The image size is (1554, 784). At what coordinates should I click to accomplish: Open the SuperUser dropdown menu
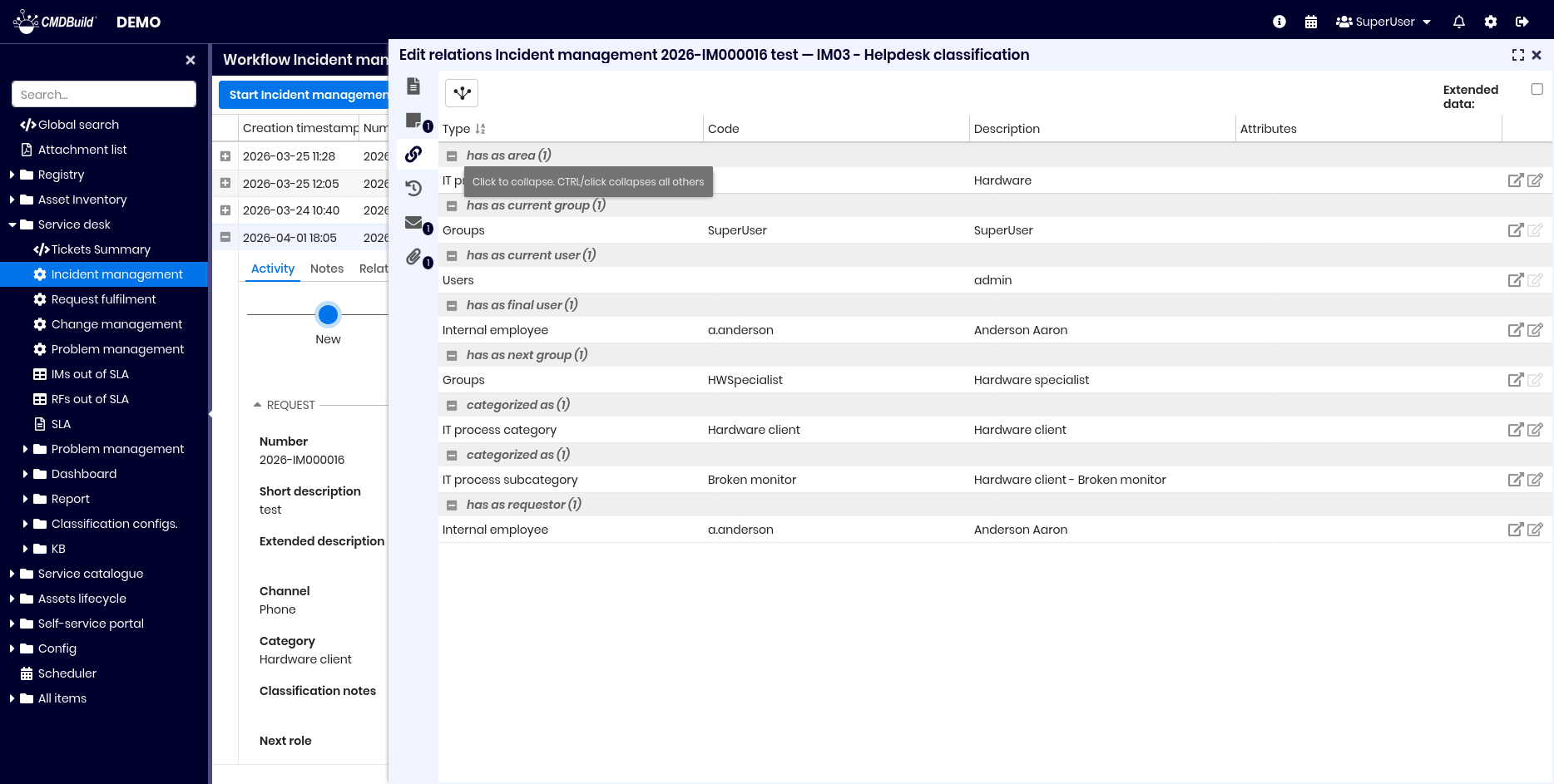(1383, 22)
